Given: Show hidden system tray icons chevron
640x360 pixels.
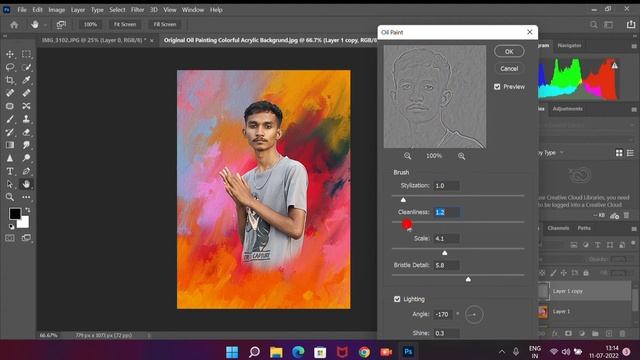Looking at the screenshot, I should coord(502,352).
